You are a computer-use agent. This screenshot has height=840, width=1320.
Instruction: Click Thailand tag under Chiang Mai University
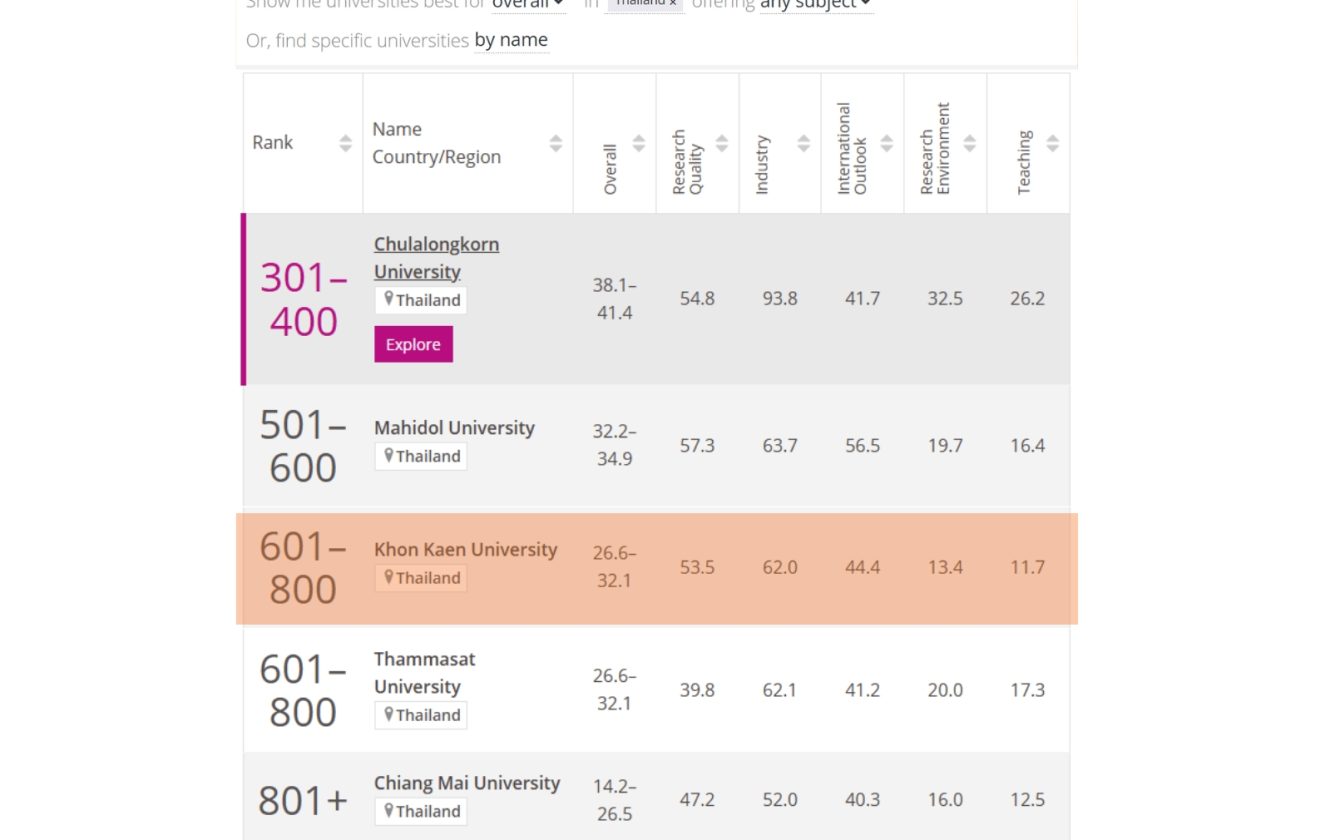coord(421,811)
